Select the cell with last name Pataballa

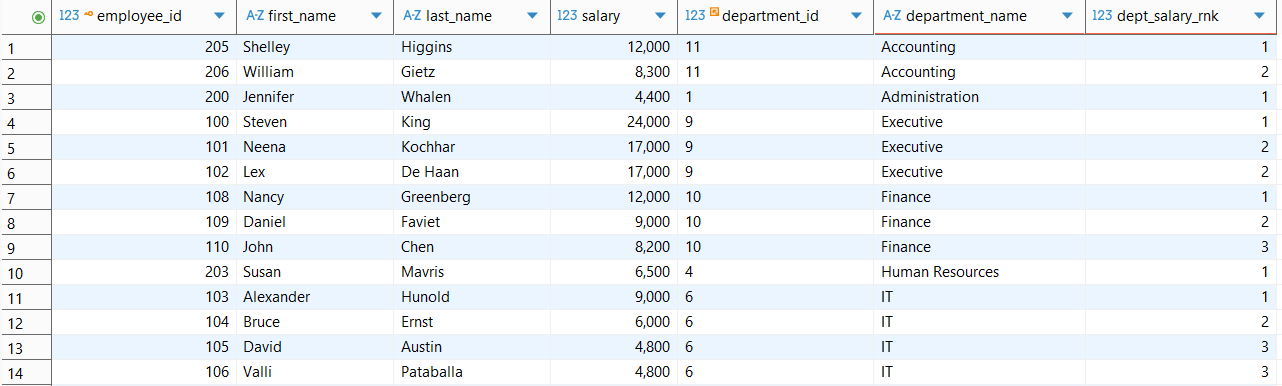click(x=471, y=372)
